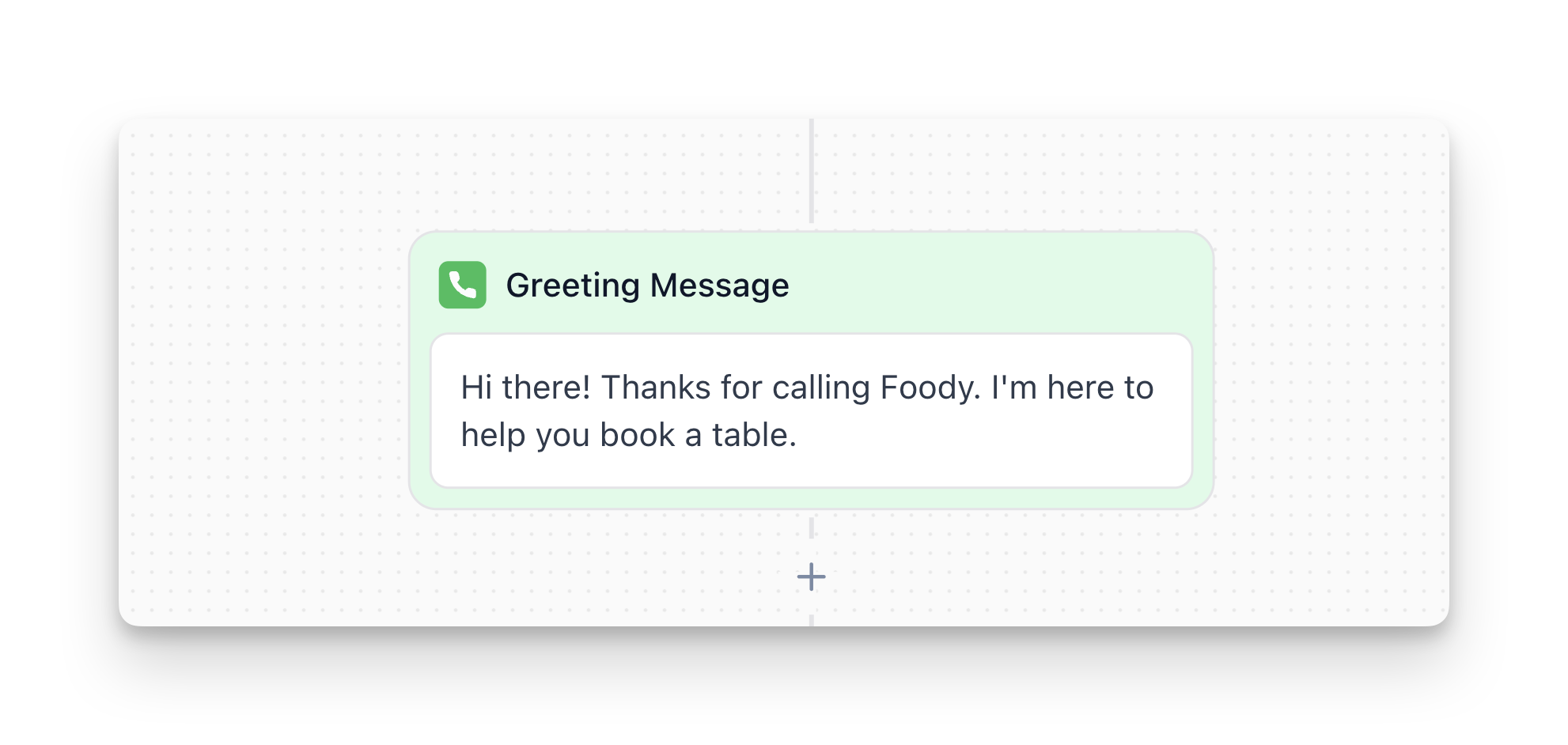
Task: Click the word "table" in the greeting text
Action: [x=748, y=436]
